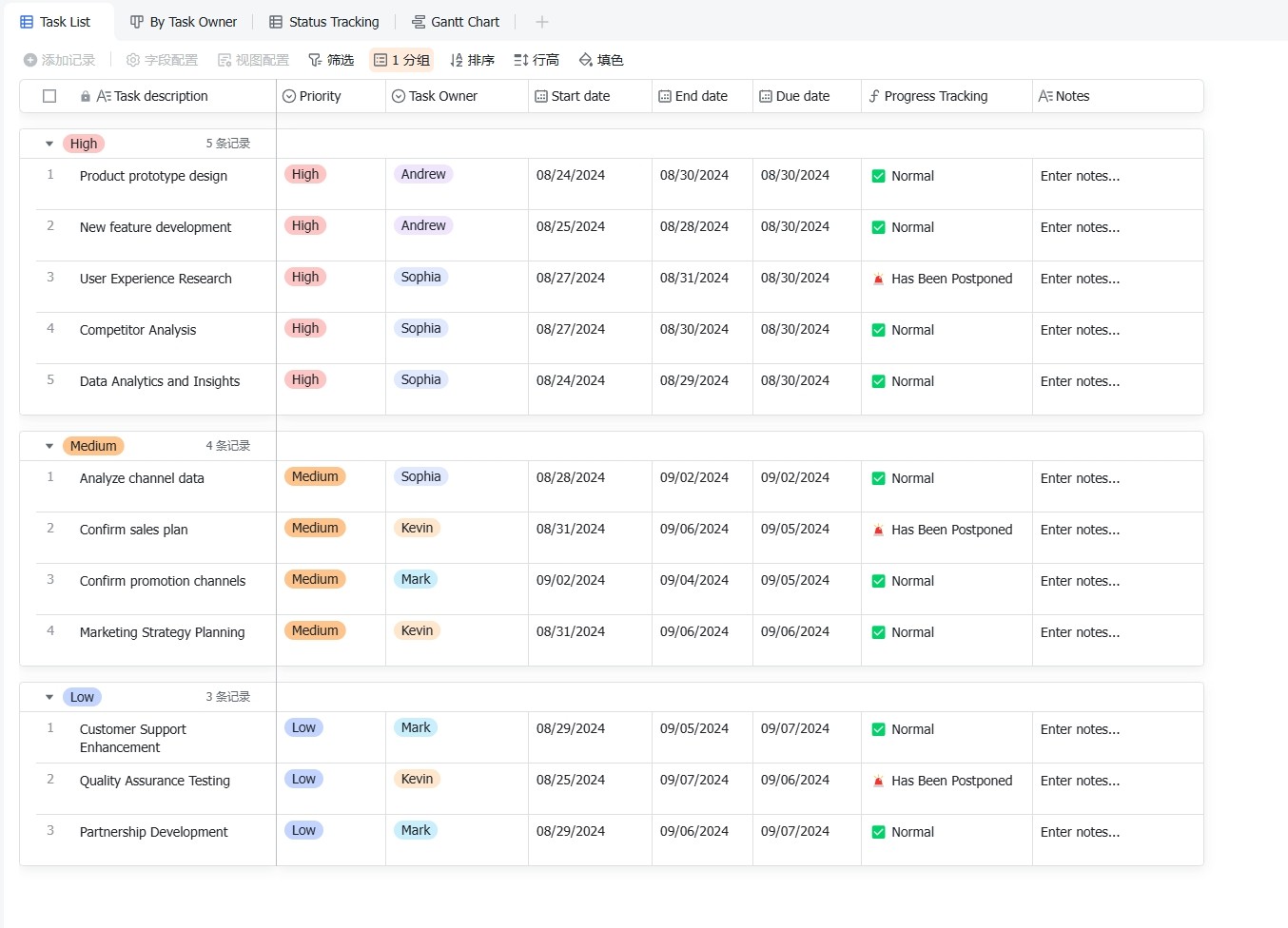Toggle the select-all checkbox in header
Image resolution: width=1288 pixels, height=928 pixels.
[x=49, y=96]
